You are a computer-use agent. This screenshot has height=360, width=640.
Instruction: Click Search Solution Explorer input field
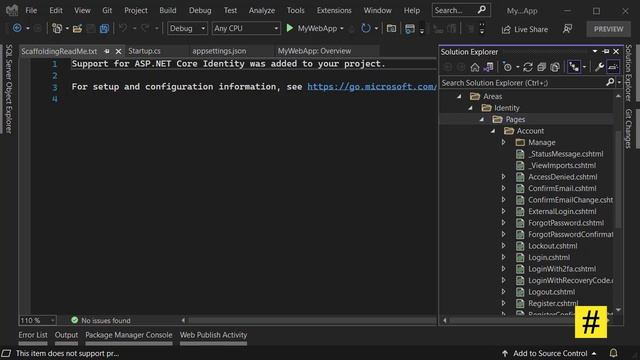522,83
